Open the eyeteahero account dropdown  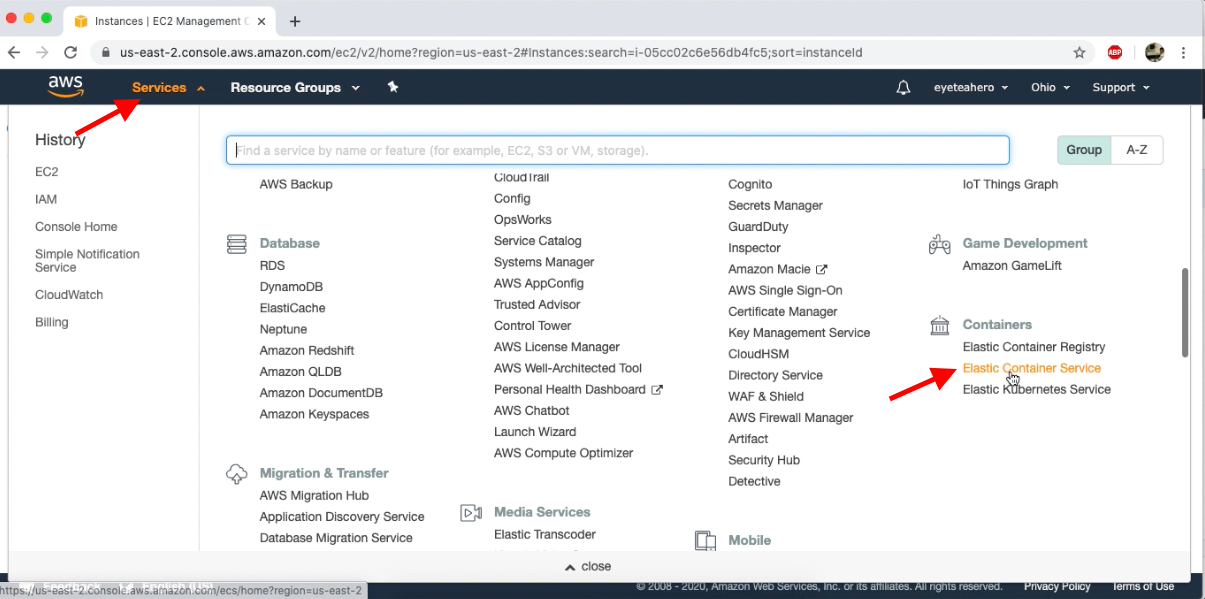coord(969,87)
